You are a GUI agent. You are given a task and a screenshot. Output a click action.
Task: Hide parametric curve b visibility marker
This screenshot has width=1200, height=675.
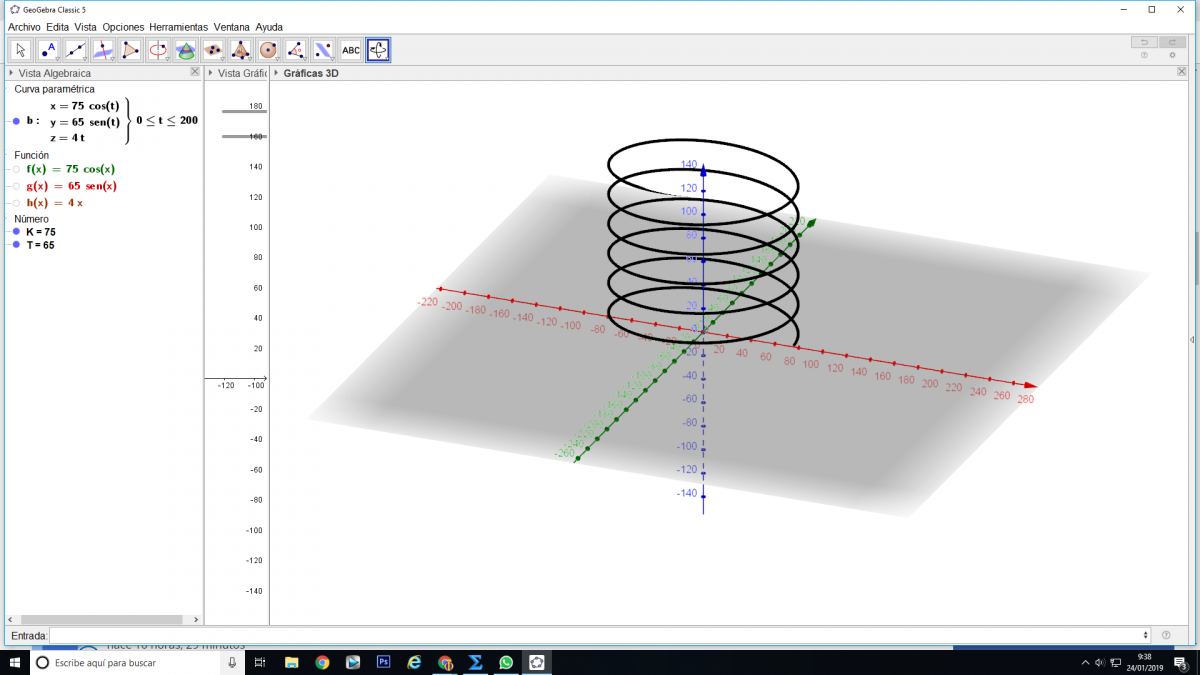[x=16, y=121]
